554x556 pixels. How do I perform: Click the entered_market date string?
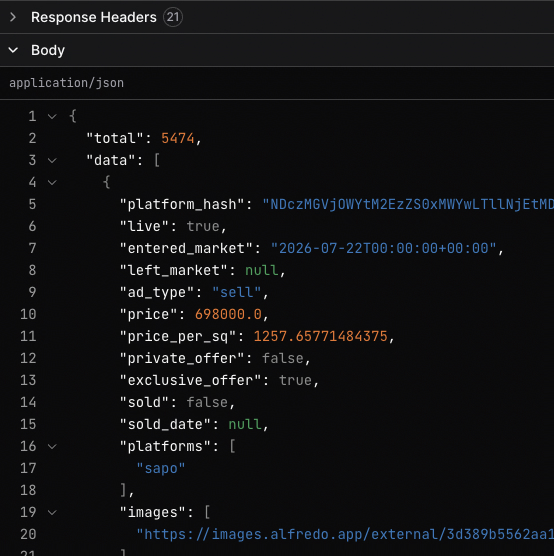point(383,249)
